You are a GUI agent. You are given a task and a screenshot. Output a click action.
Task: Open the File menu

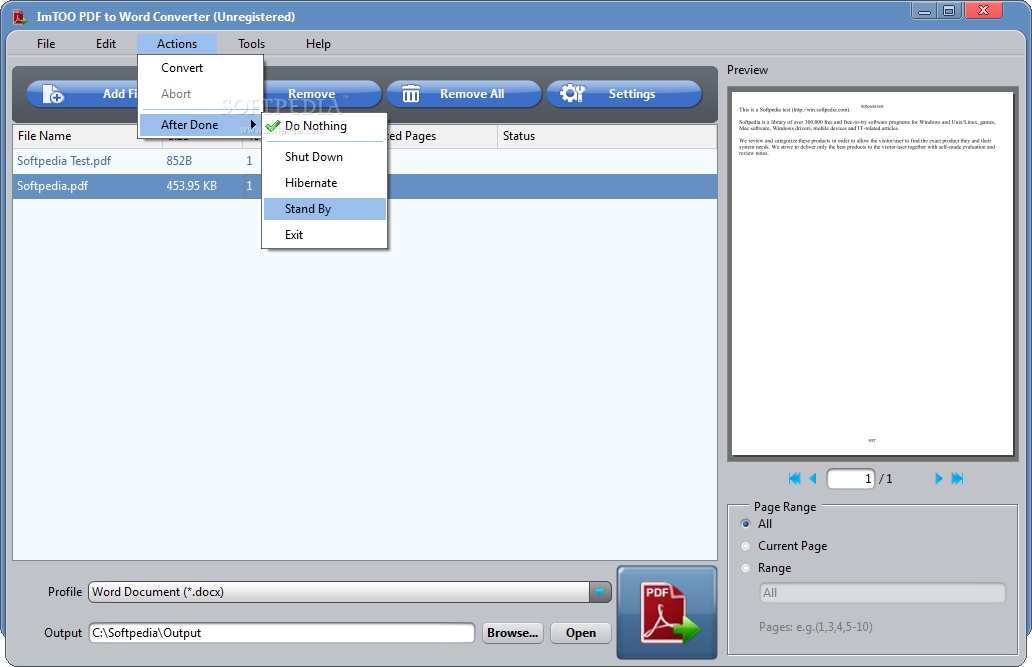[x=46, y=44]
